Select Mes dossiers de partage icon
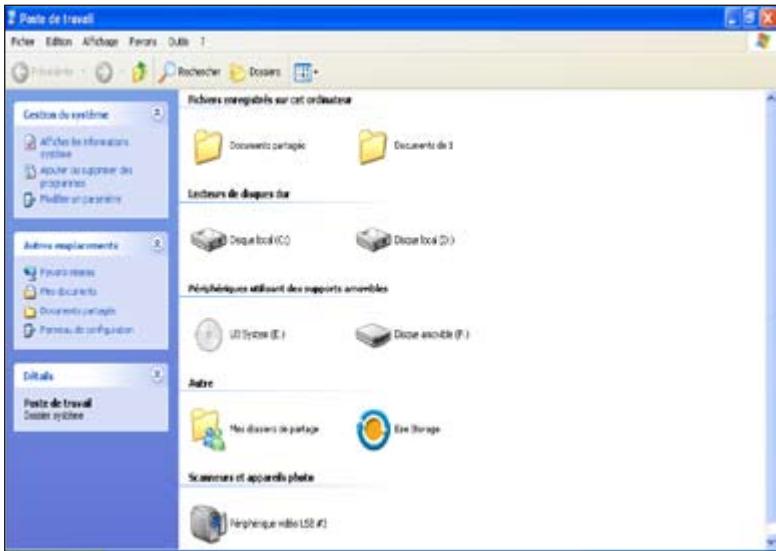 point(208,429)
